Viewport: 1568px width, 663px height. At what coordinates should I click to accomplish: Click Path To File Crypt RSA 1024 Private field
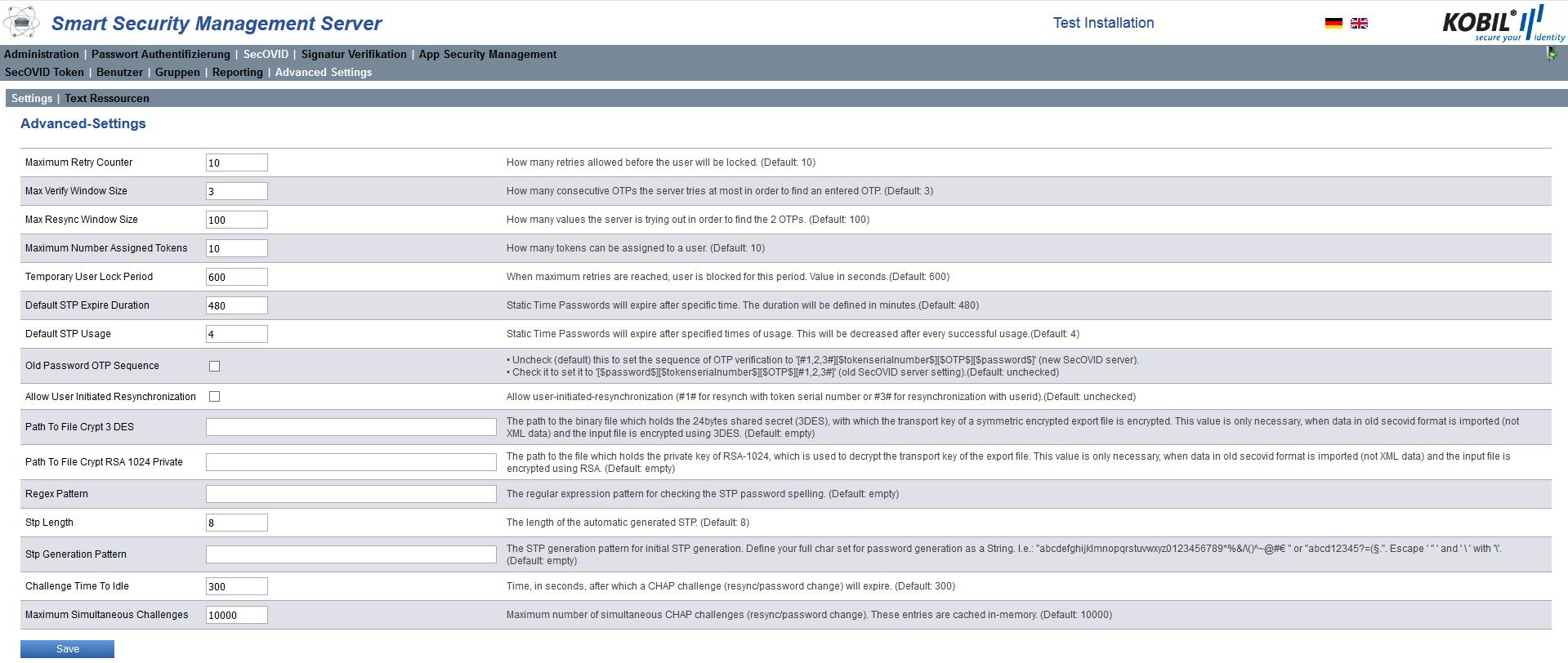pos(351,462)
